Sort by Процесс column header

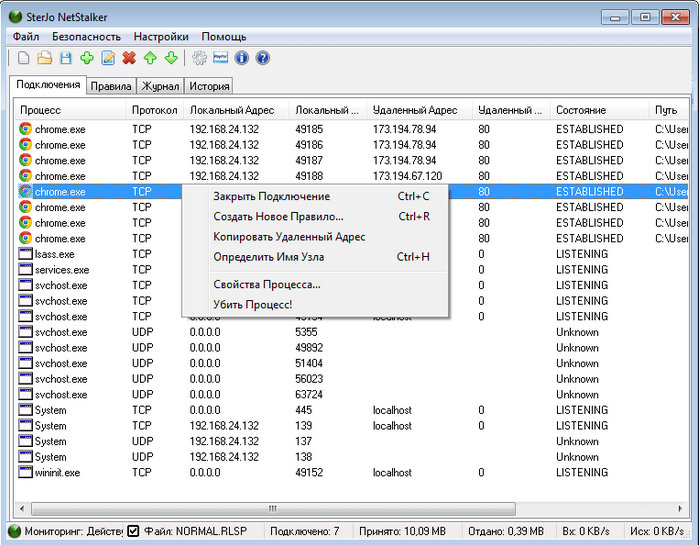70,110
